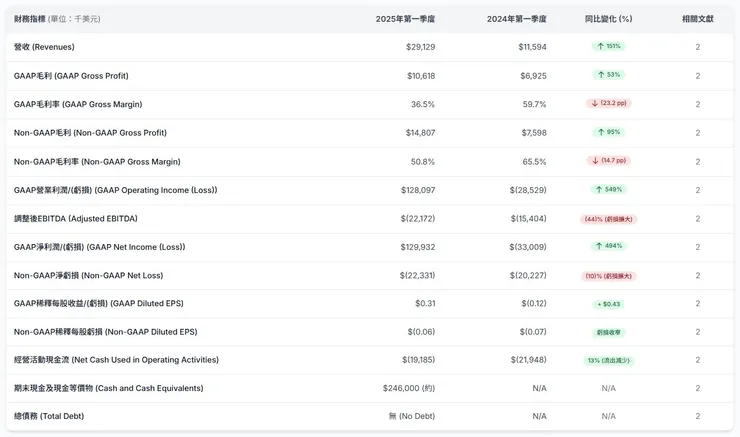This screenshot has height=437, width=740.
Task: Click the Non-GAAP Gross Profit row label
Action: pos(90,133)
